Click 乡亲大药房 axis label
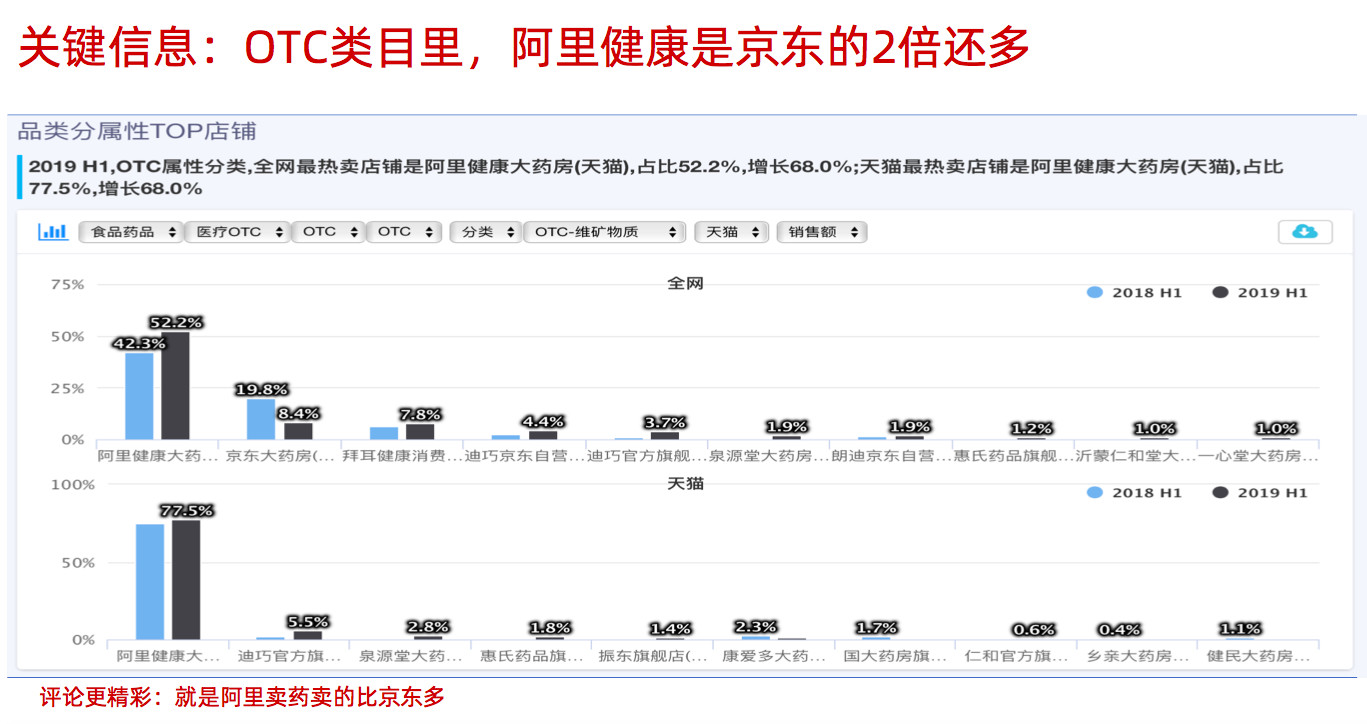This screenshot has height=724, width=1367. click(x=1138, y=657)
